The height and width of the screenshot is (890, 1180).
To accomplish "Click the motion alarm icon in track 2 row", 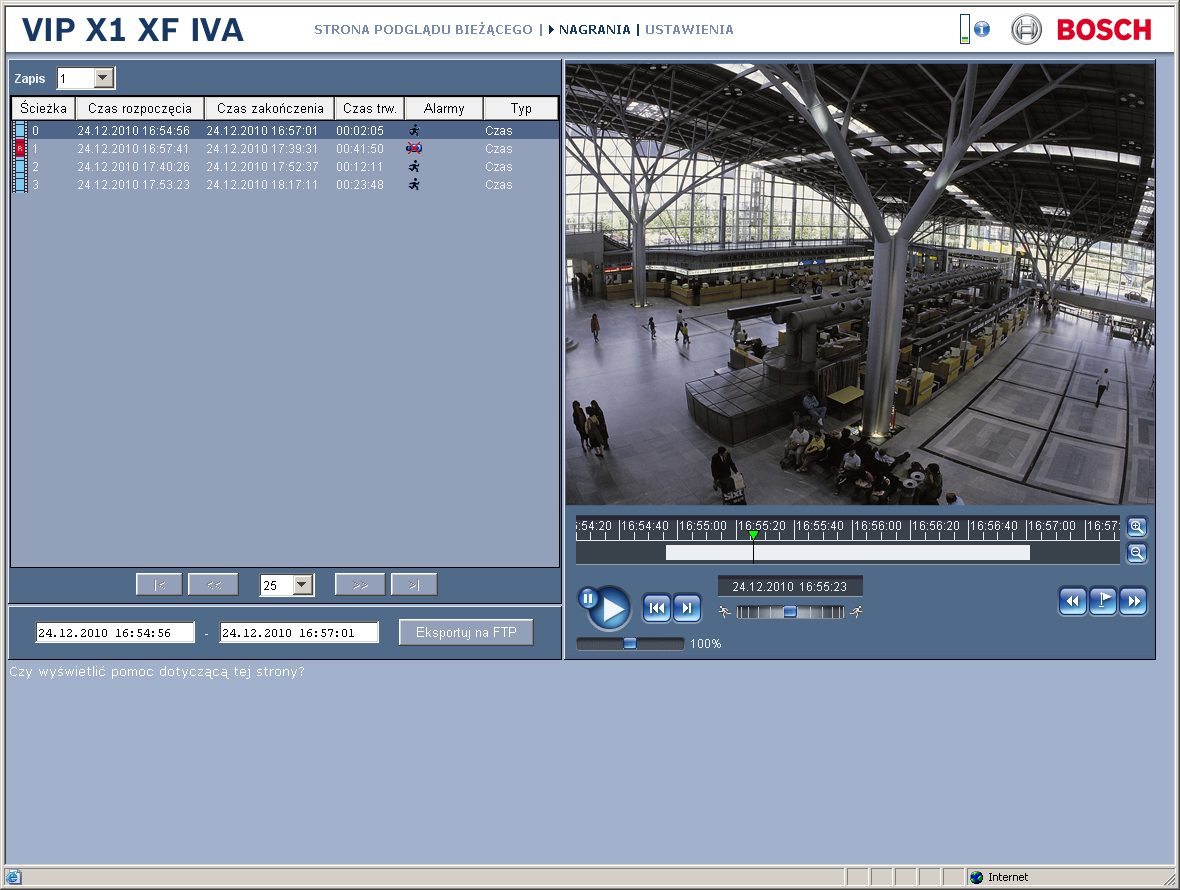I will pyautogui.click(x=414, y=167).
